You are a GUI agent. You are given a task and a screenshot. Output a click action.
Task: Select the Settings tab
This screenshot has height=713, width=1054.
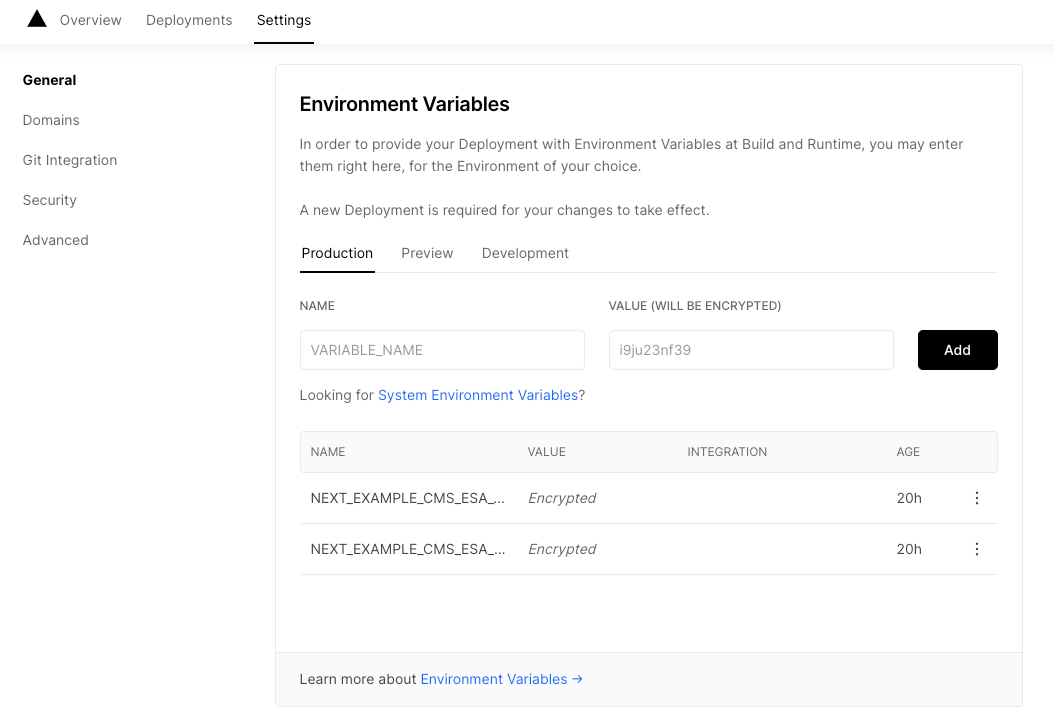coord(283,20)
